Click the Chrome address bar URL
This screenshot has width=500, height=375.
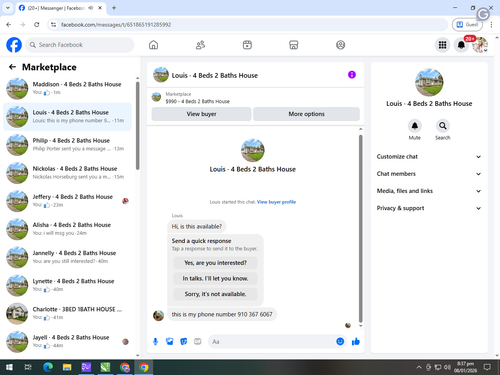[116, 25]
